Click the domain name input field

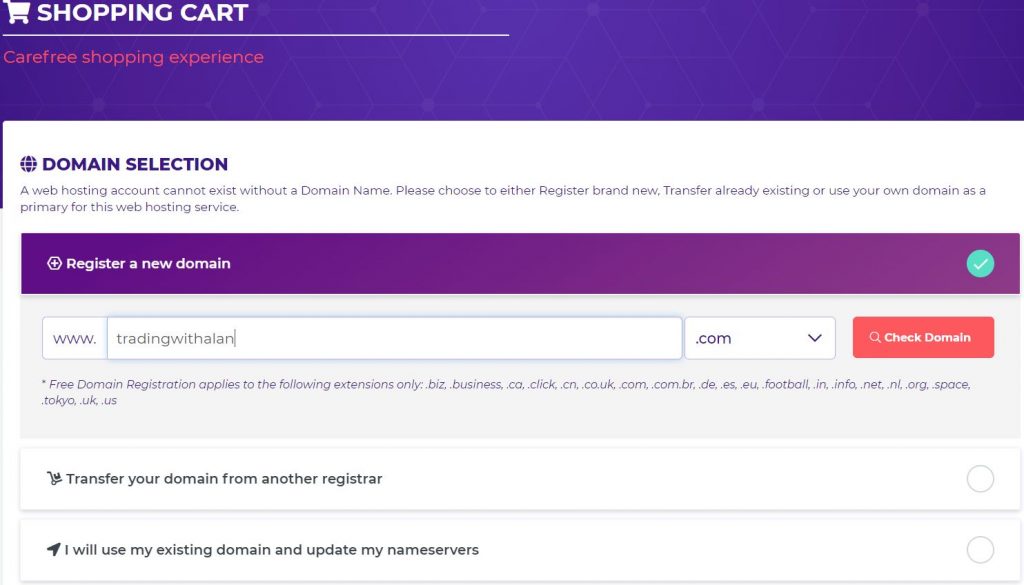(x=394, y=338)
